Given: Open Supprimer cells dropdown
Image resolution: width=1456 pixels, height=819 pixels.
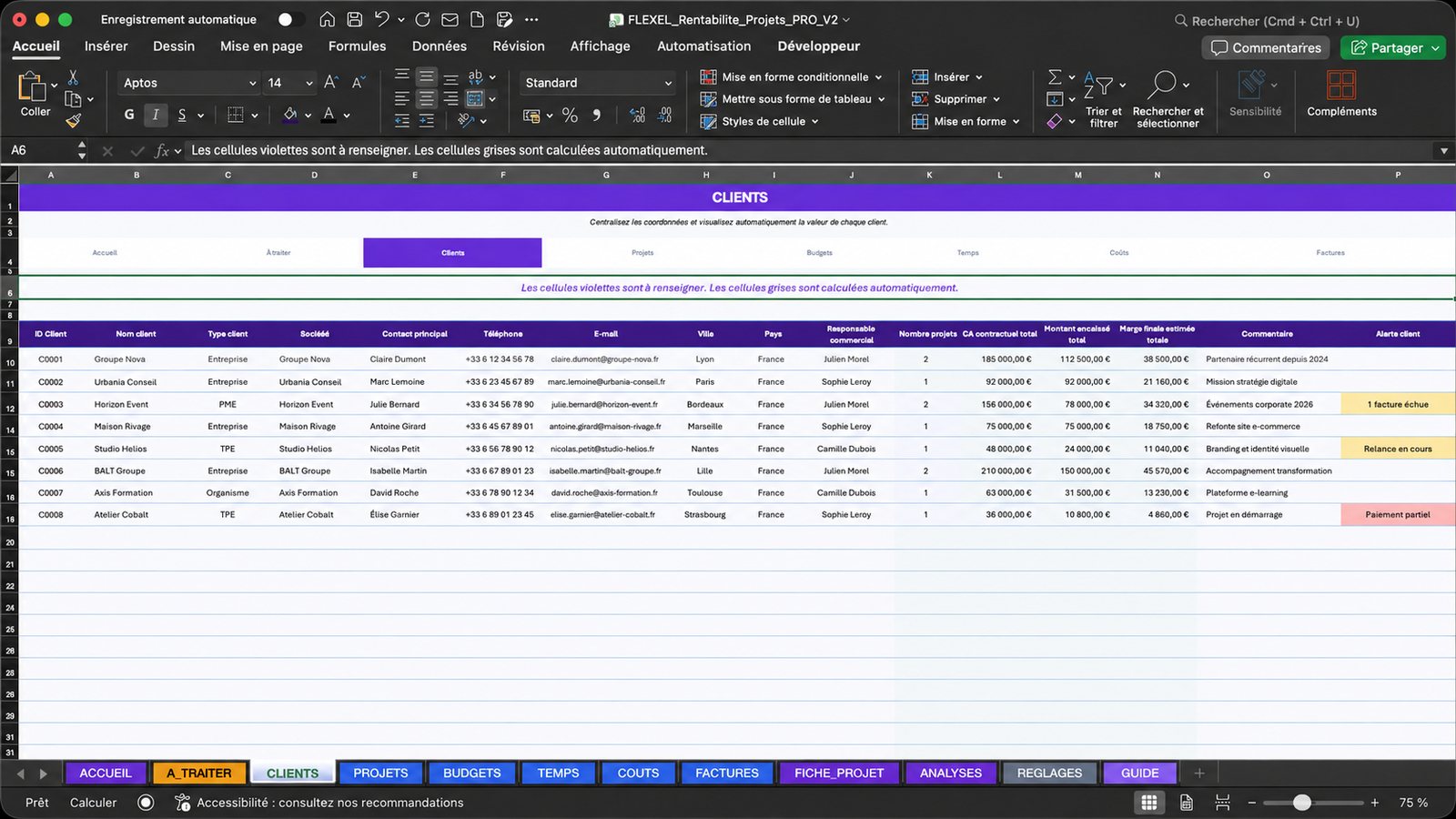Looking at the screenshot, I should coord(955,99).
